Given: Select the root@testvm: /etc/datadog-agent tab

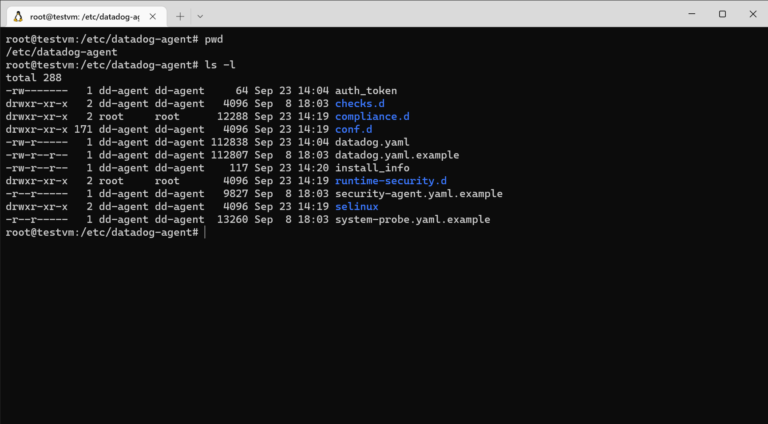Looking at the screenshot, I should [84, 15].
